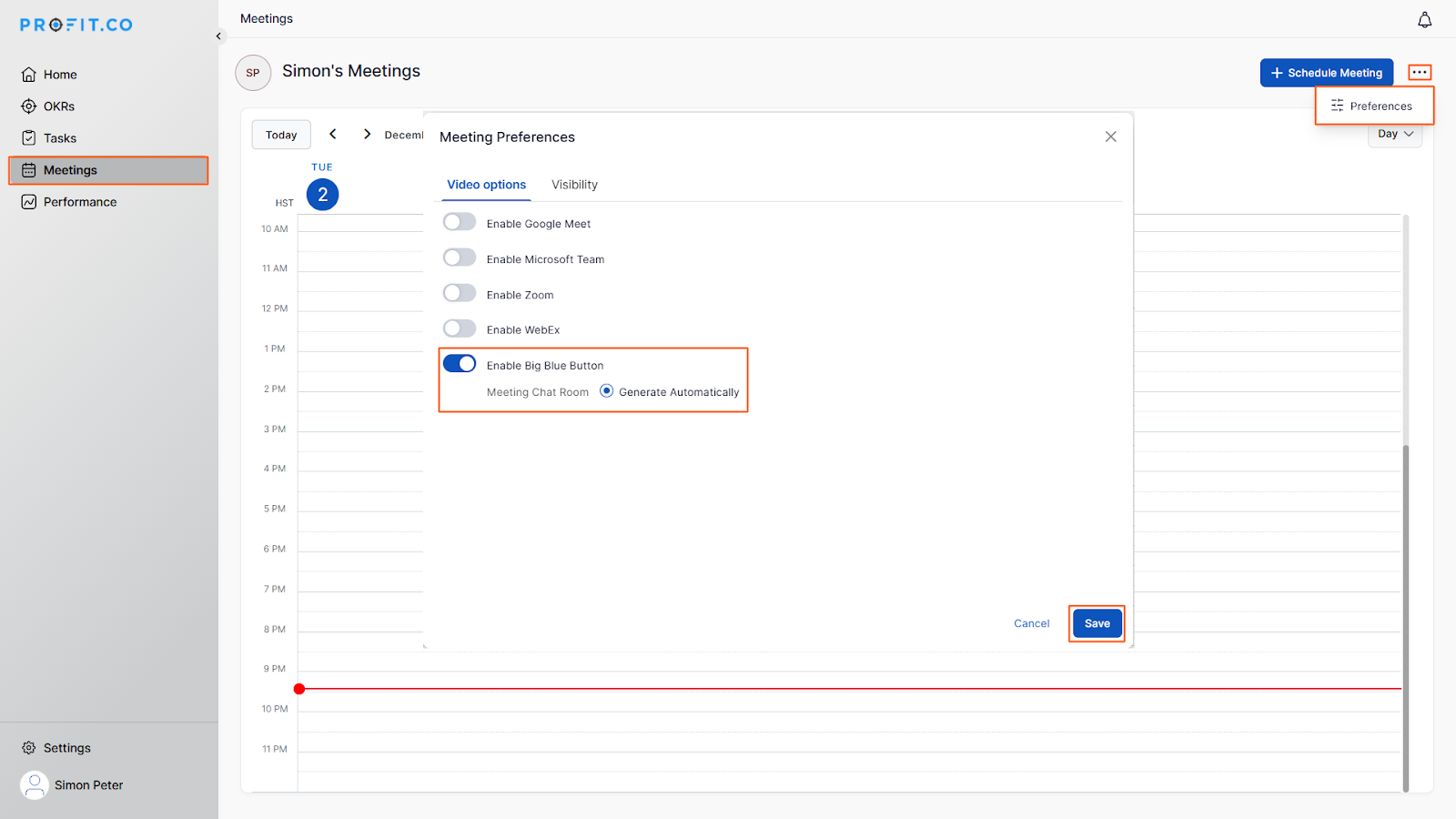Click the Enable Big Blue Button label

545,366
